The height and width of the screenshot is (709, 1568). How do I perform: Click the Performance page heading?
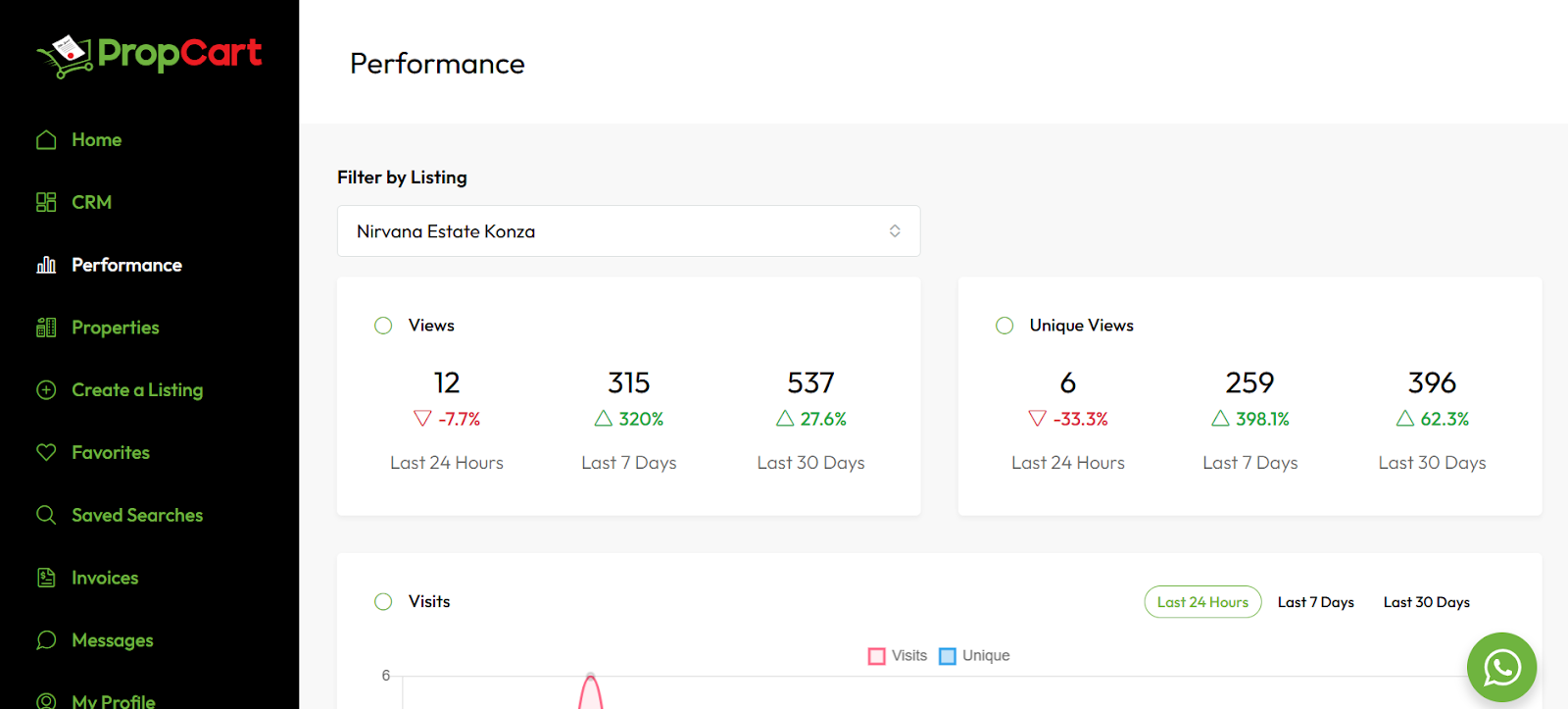coord(437,64)
